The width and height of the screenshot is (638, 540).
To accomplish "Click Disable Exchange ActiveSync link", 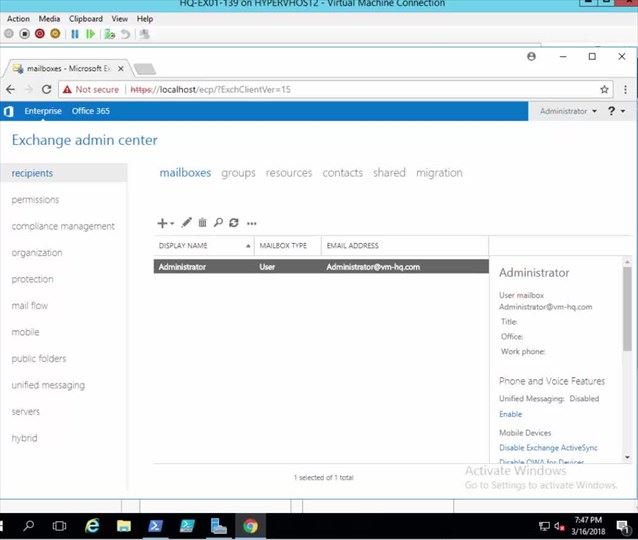I will pos(548,448).
